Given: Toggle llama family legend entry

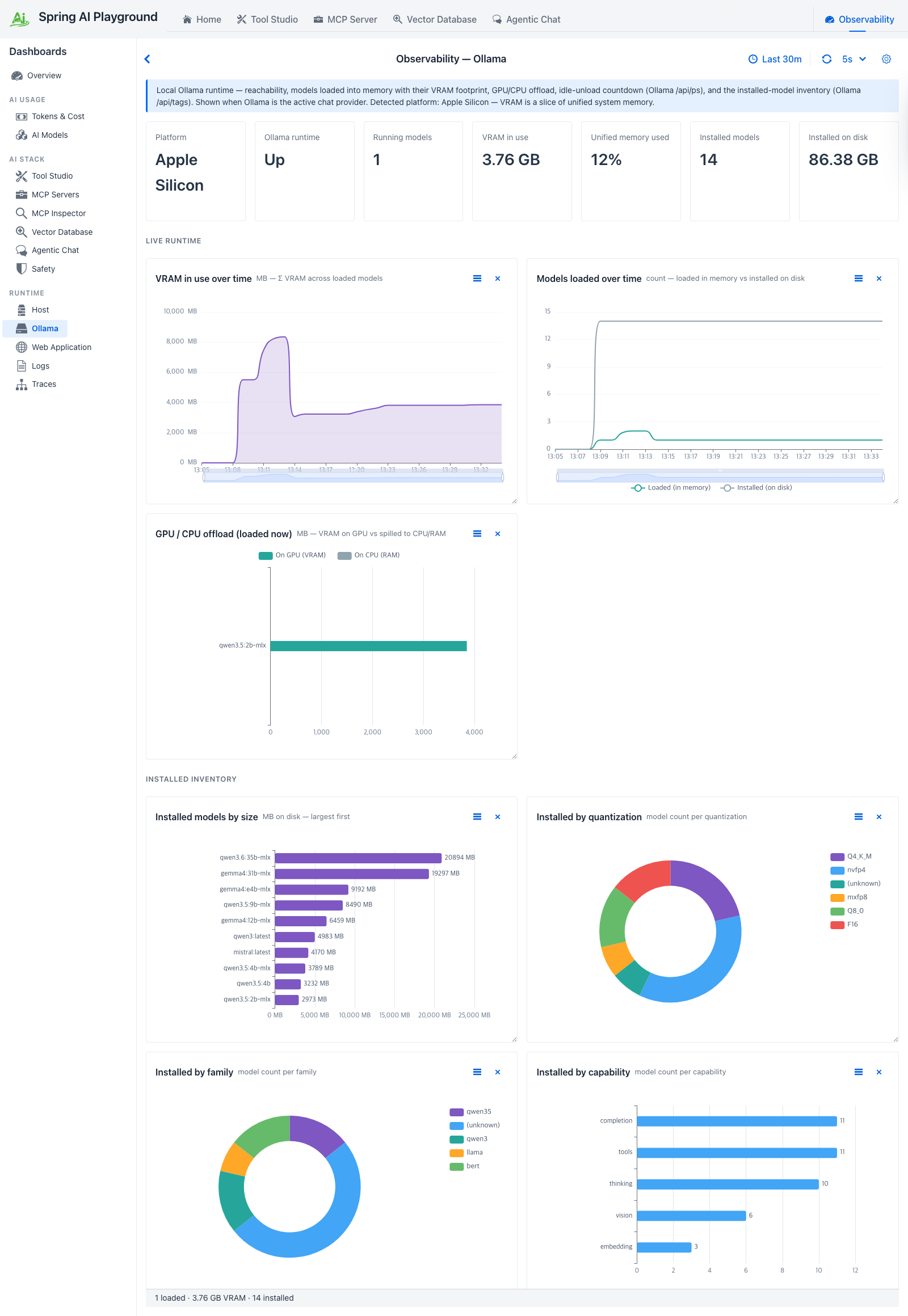Looking at the screenshot, I should coord(466,1153).
